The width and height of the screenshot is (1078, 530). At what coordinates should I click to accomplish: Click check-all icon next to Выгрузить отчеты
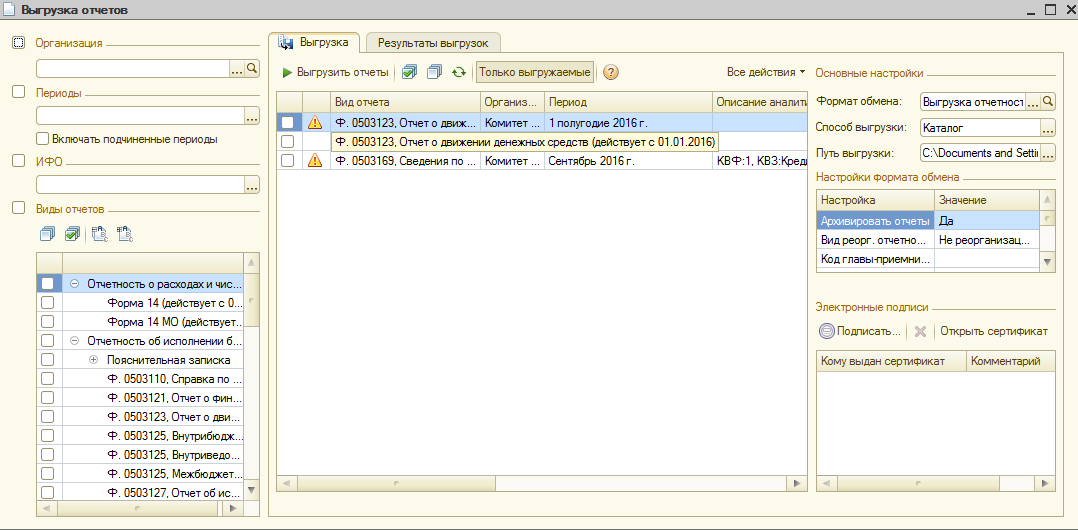tap(409, 72)
